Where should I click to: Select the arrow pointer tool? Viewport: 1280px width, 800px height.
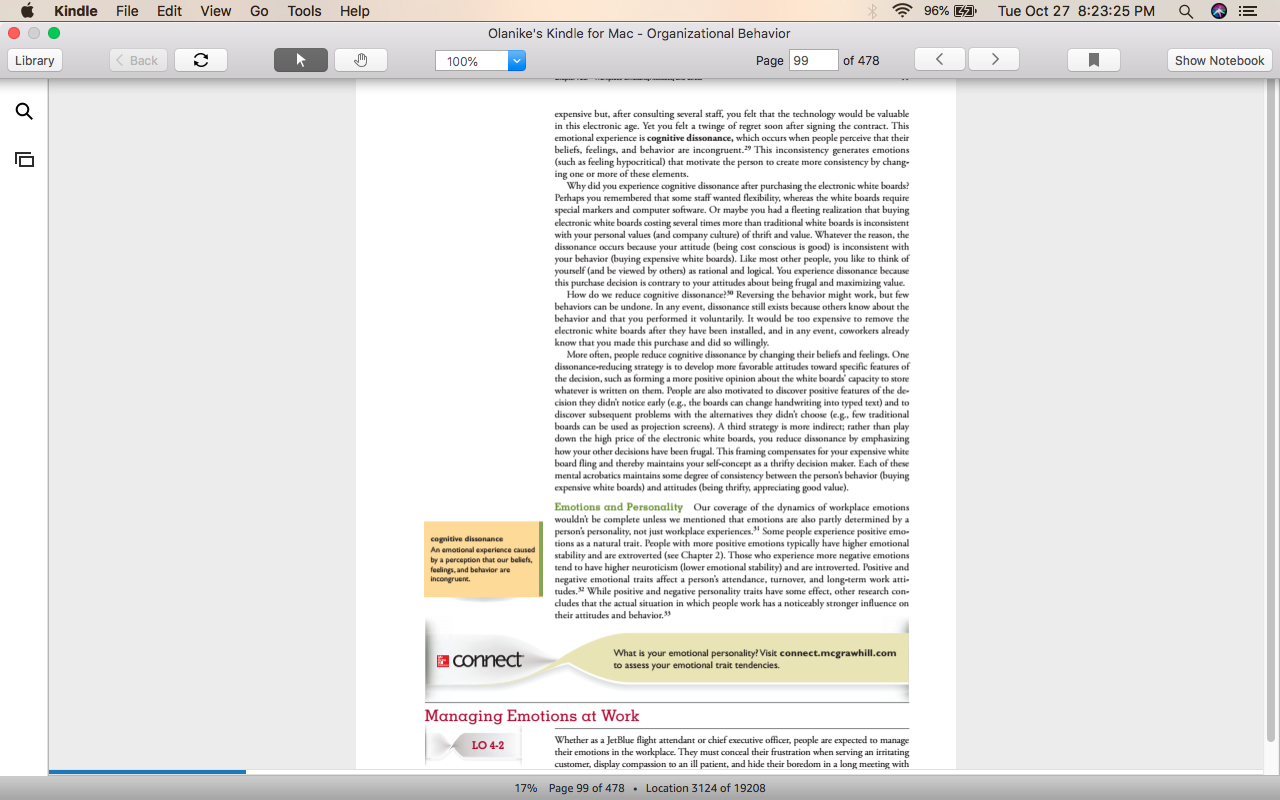301,60
